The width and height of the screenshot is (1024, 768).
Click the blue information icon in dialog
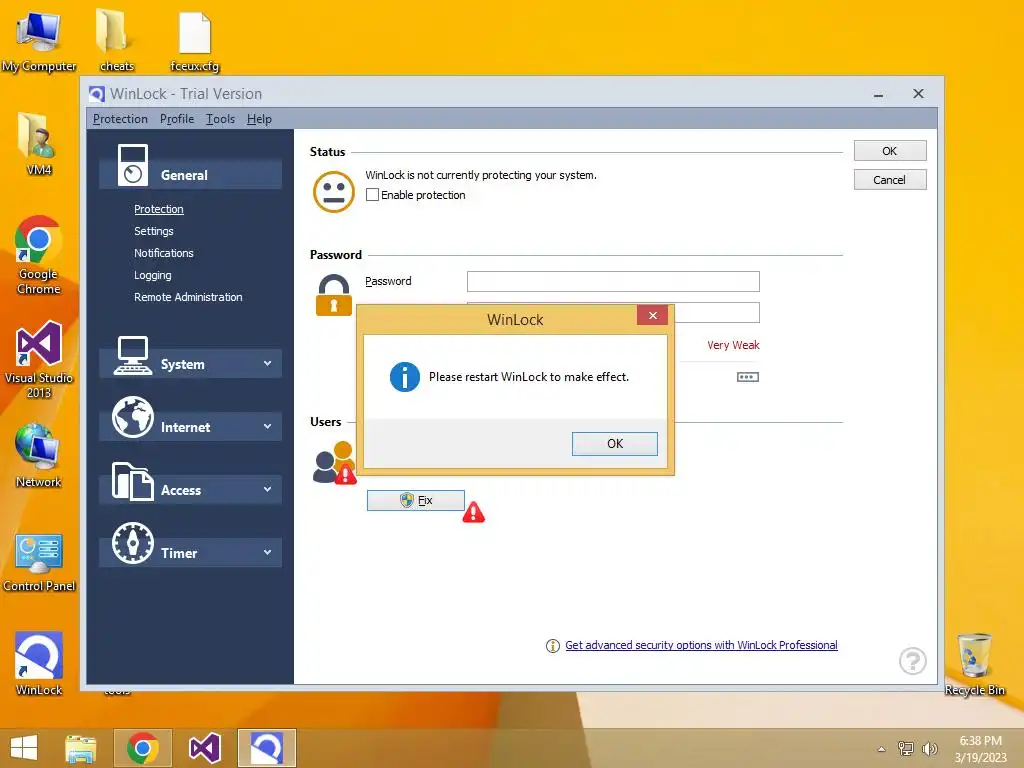[x=404, y=377]
